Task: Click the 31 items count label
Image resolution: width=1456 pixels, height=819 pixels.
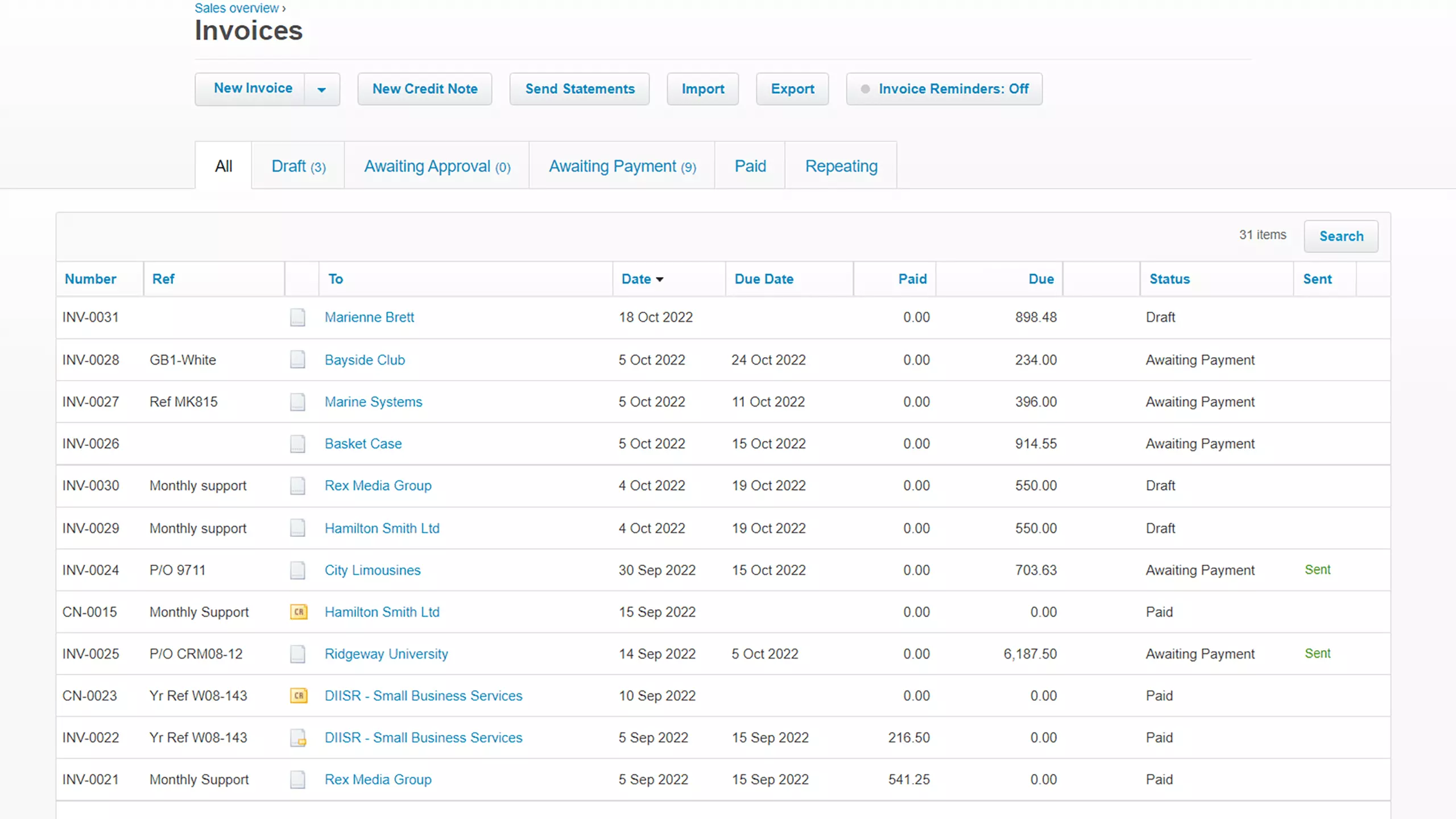Action: coord(1263,235)
